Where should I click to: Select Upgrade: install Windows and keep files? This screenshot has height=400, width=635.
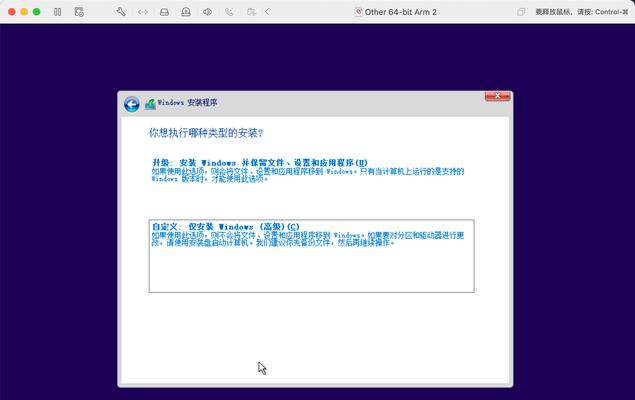(308, 170)
